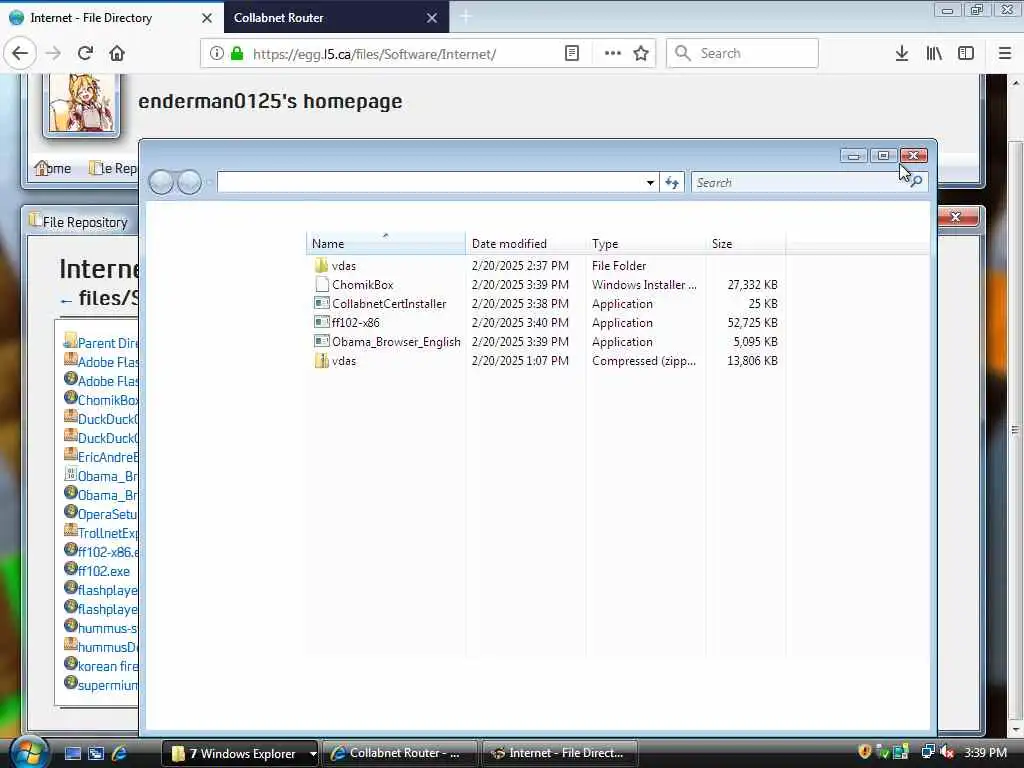
Task: Bookmark this page with star icon
Action: pyautogui.click(x=641, y=54)
